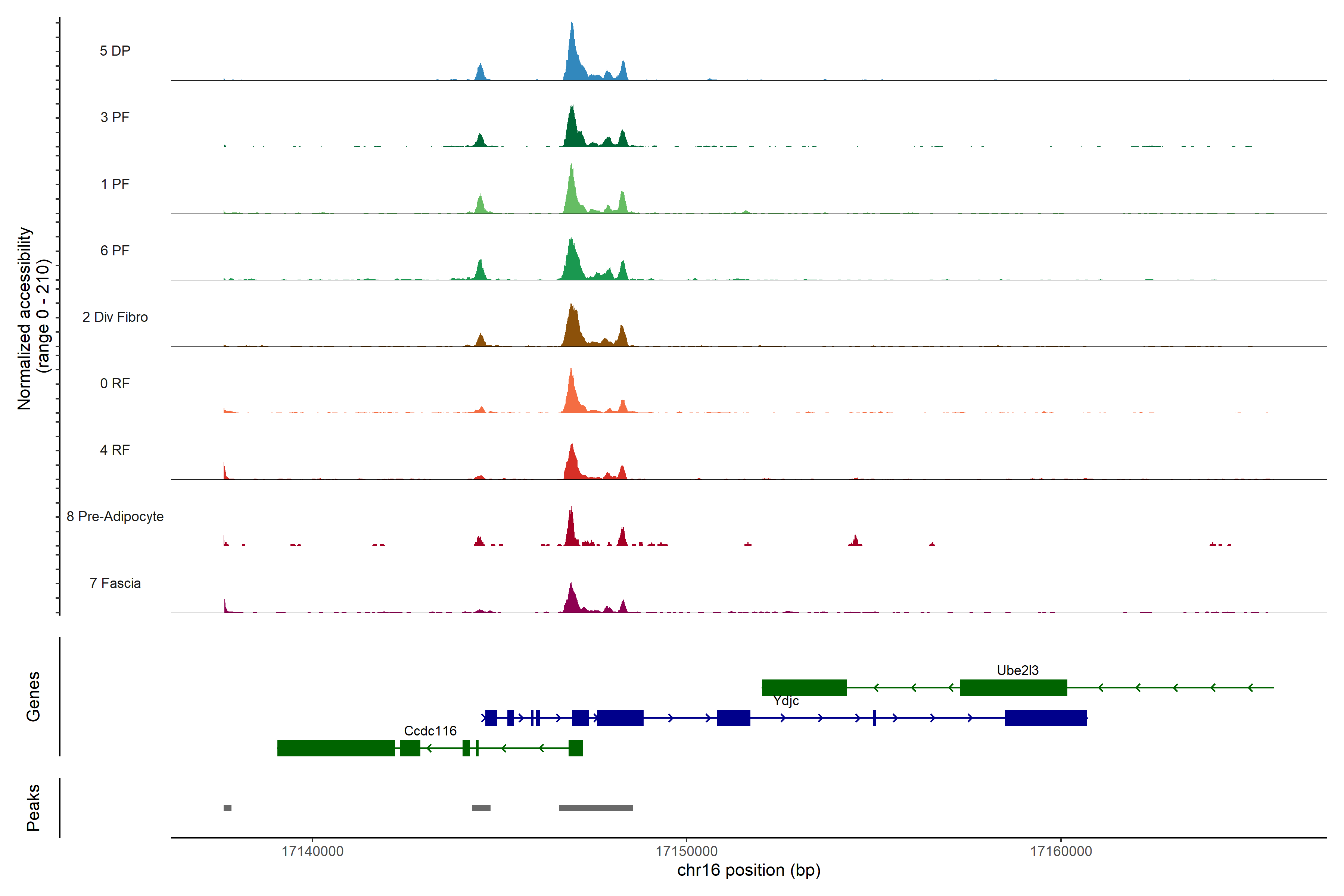Click the 3 PF track label
This screenshot has width=1344, height=896.
115,117
